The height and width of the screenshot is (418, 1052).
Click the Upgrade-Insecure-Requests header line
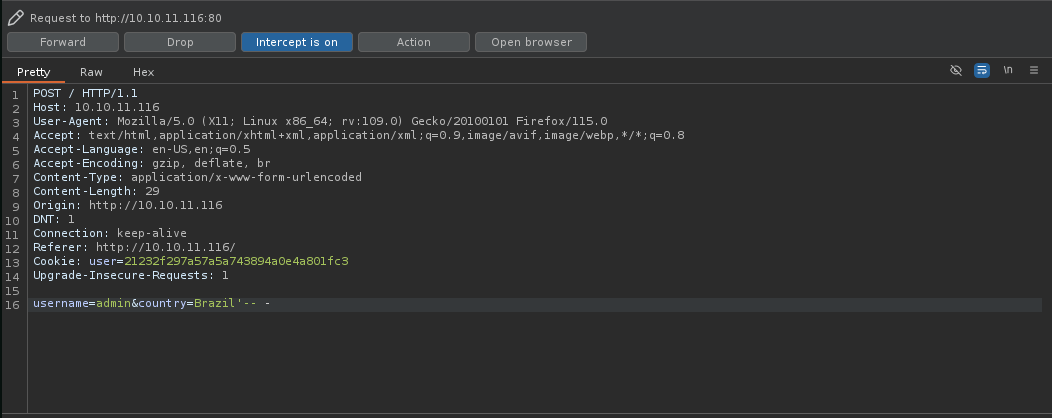[131, 275]
